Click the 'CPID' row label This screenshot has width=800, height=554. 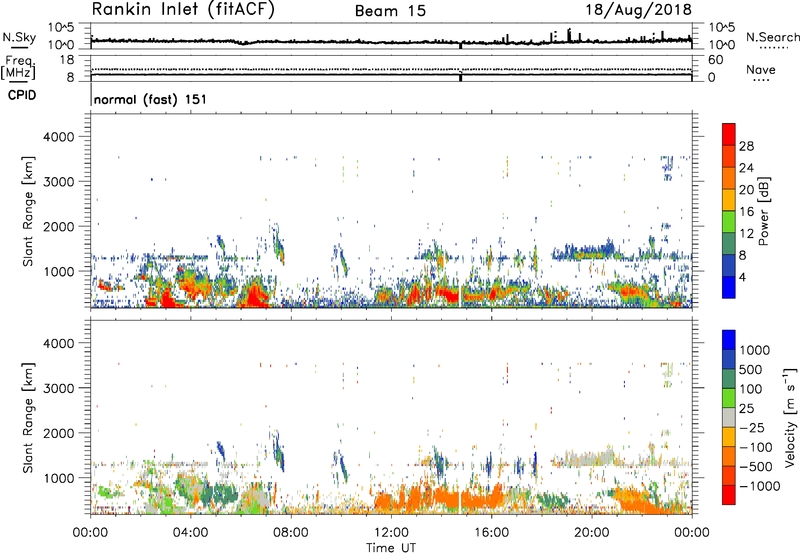(x=22, y=95)
